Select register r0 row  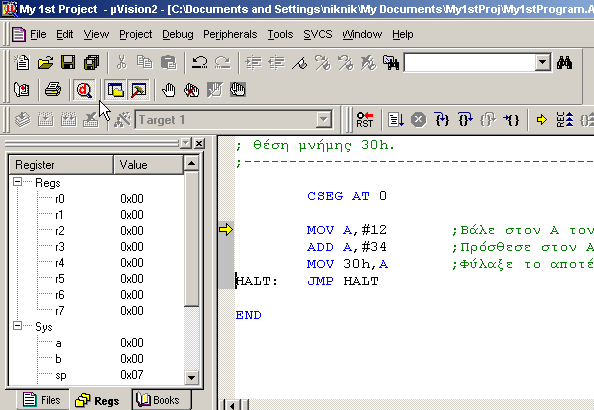pos(97,199)
